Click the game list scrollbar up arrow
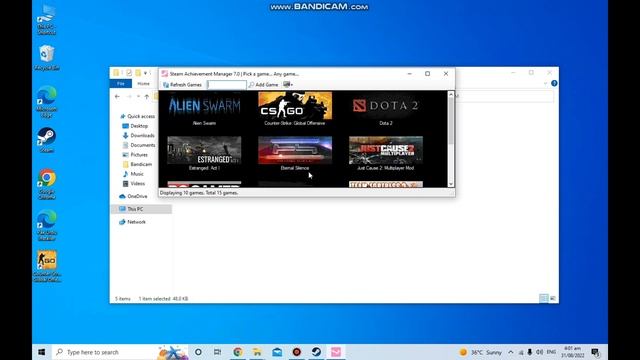This screenshot has height=360, width=640. click(451, 94)
